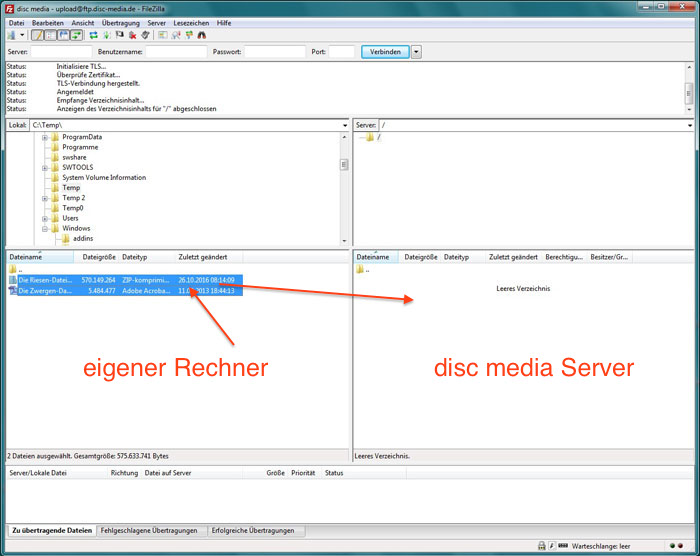Toggle the remote directory tree view
Viewport: 700px width, 556px height.
tap(63, 35)
